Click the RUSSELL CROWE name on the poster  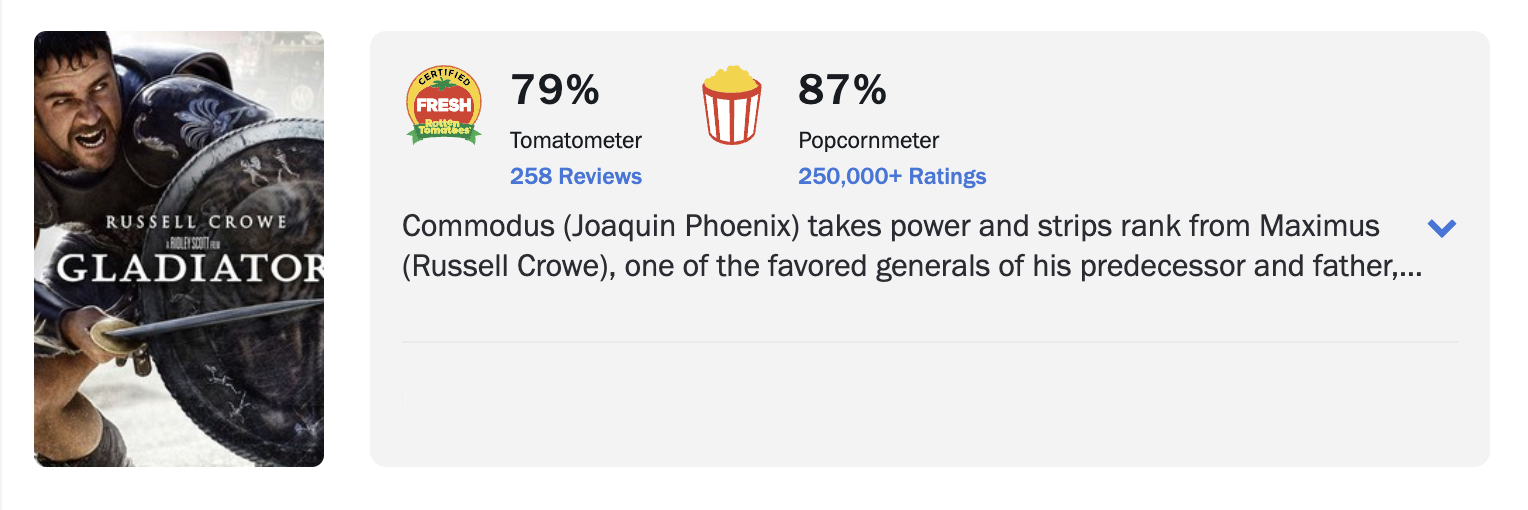(x=196, y=221)
